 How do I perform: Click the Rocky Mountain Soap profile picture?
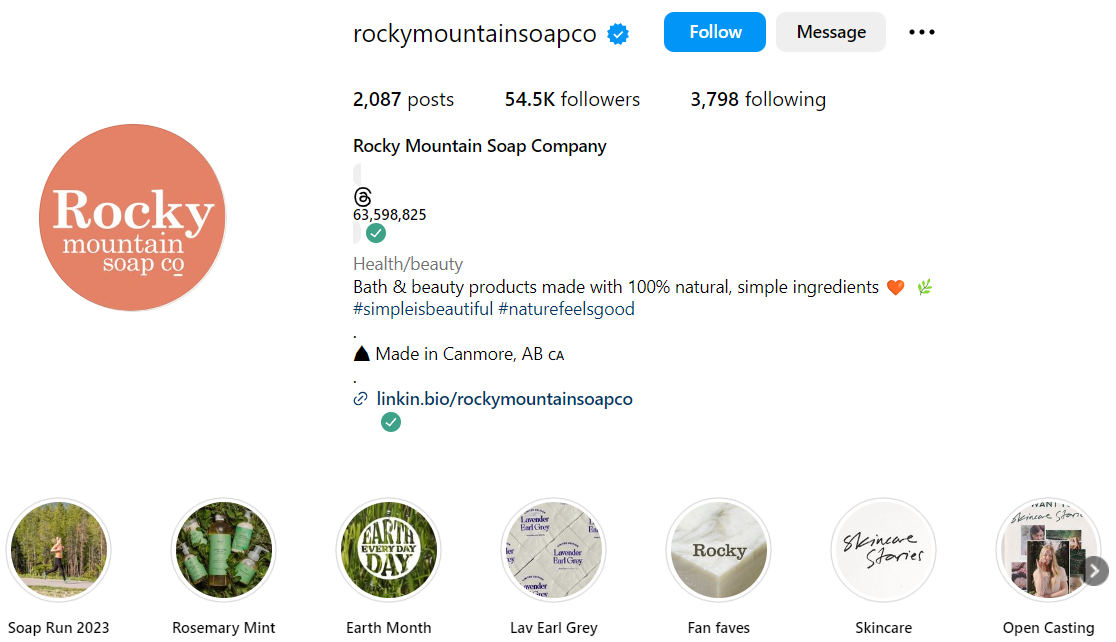[x=132, y=217]
